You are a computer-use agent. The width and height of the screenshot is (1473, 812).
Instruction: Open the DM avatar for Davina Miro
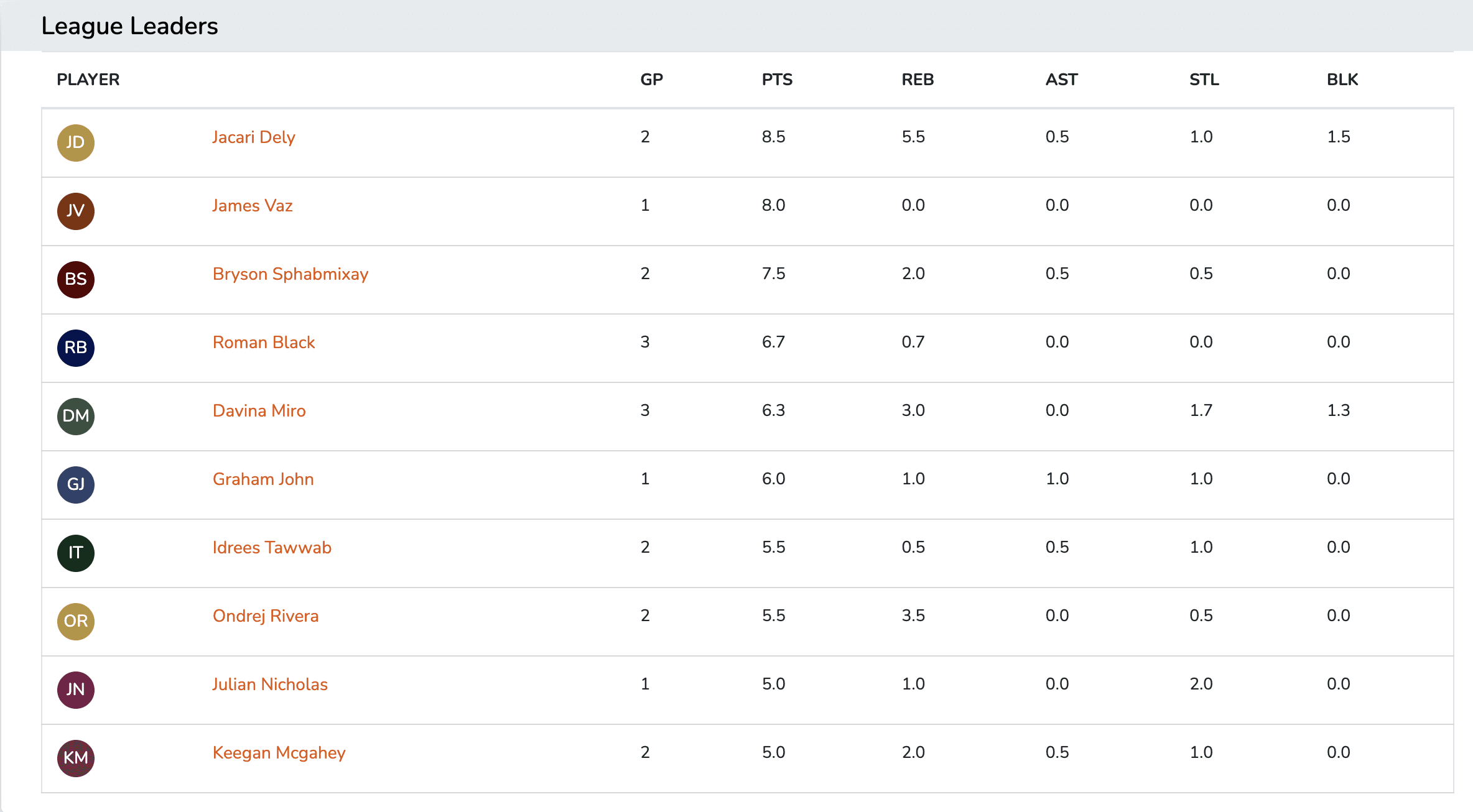click(76, 417)
